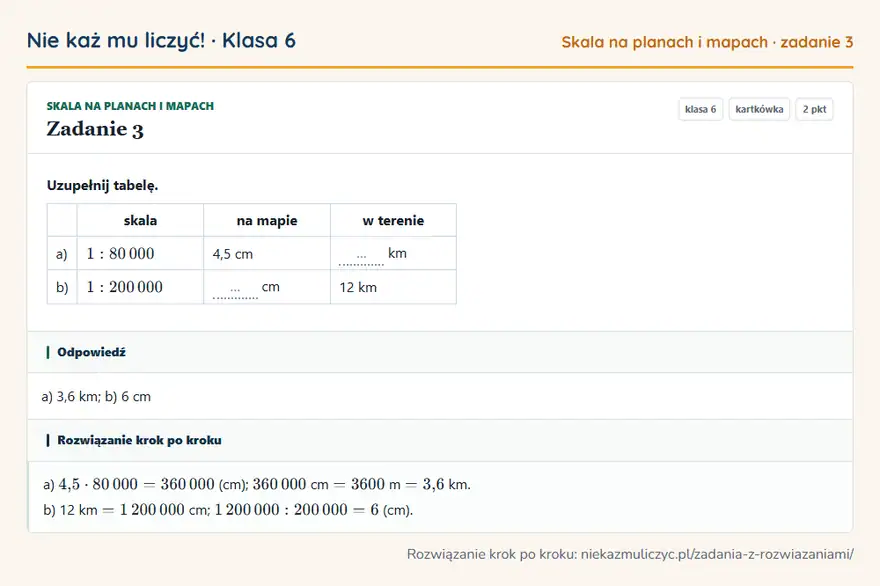The image size is (880, 586).
Task: Click 'Skala na planach i mapach · zadanie 3' header text
Action: coord(707,42)
